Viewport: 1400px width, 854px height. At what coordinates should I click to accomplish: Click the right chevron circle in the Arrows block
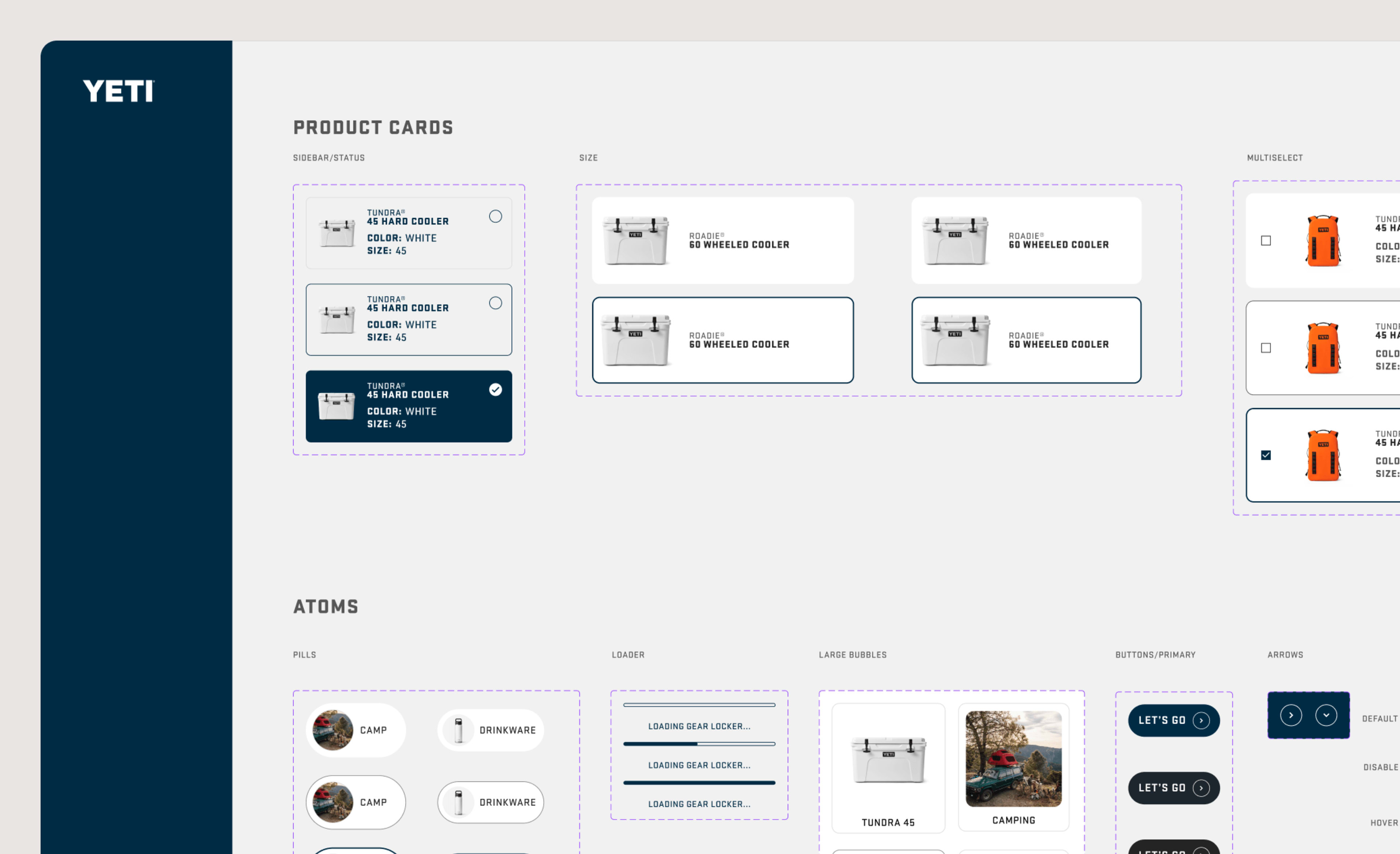coord(1291,715)
